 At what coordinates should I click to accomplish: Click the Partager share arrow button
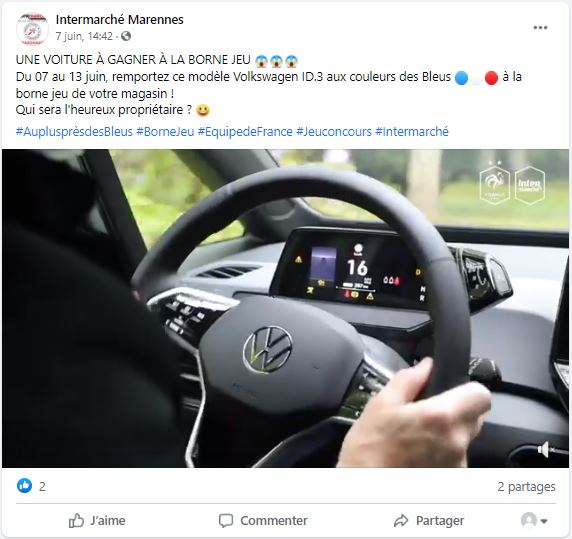429,520
